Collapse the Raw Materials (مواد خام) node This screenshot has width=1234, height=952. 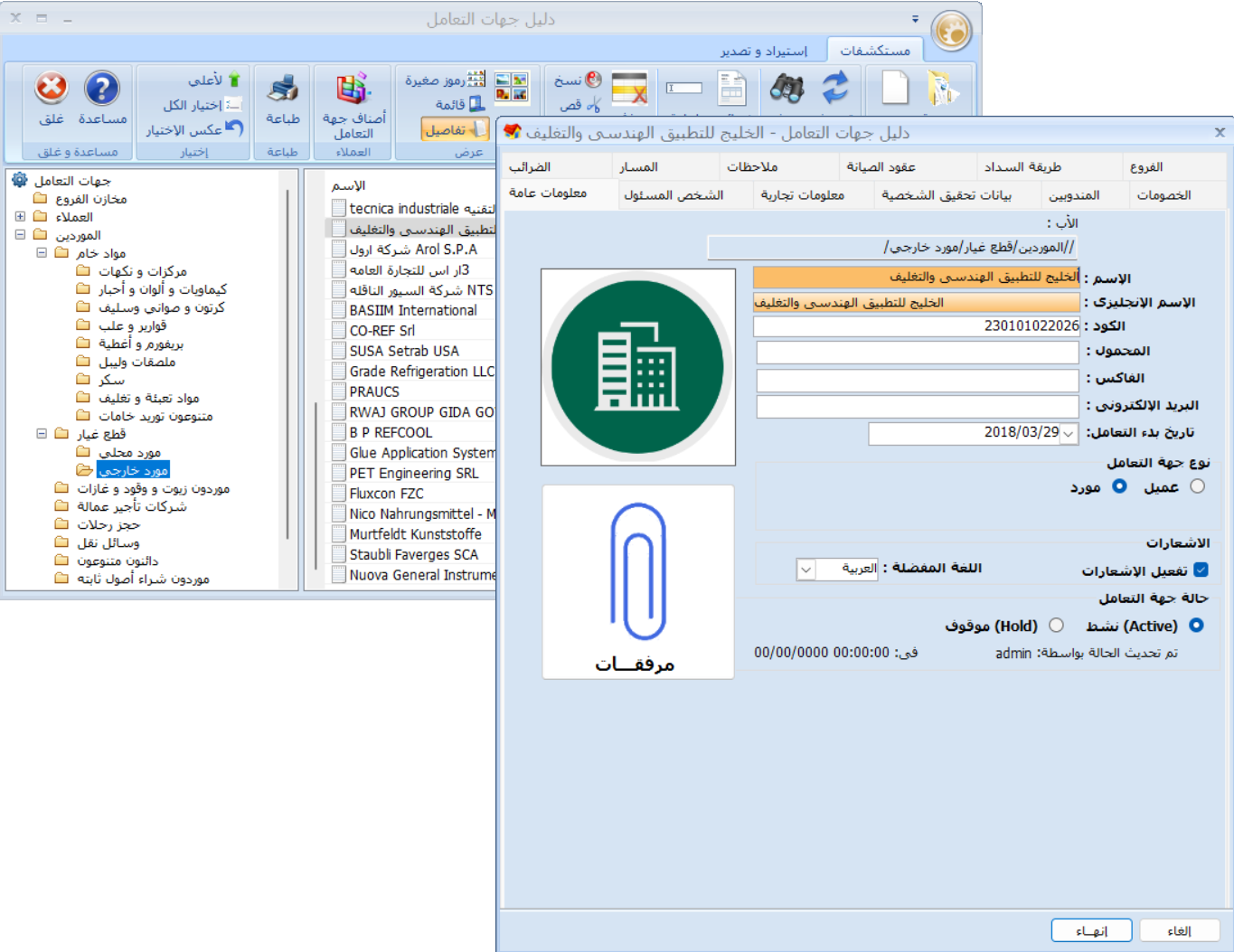(42, 253)
